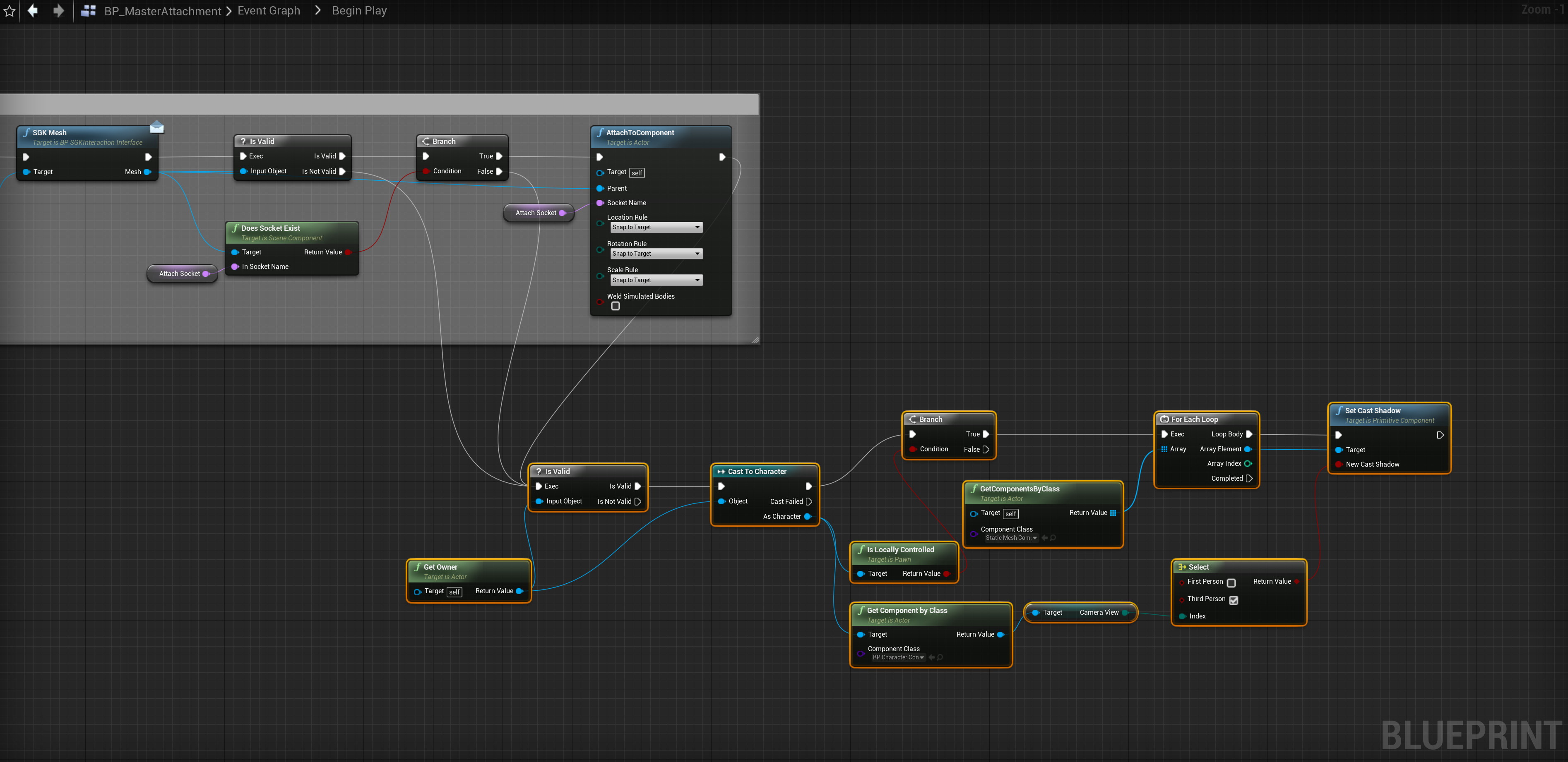Click the envelope message icon on SGK Mesh
This screenshot has width=1568, height=762.
156,127
